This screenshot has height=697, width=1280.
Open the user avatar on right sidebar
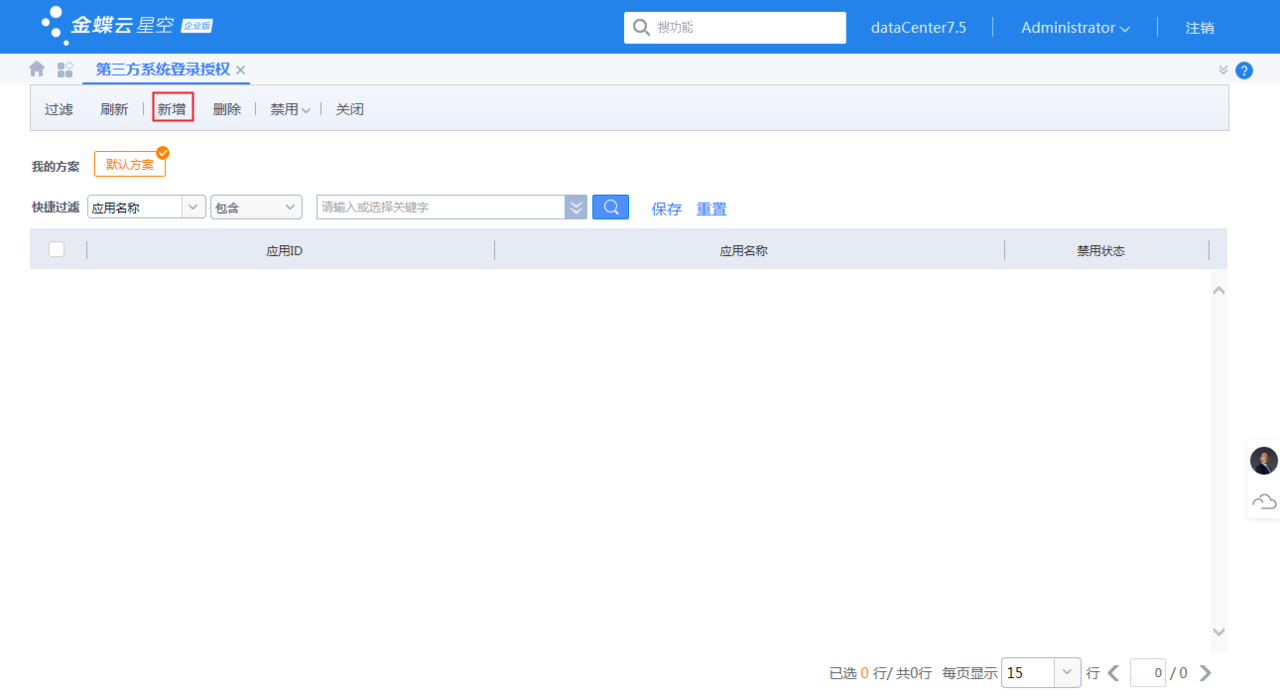pos(1264,461)
